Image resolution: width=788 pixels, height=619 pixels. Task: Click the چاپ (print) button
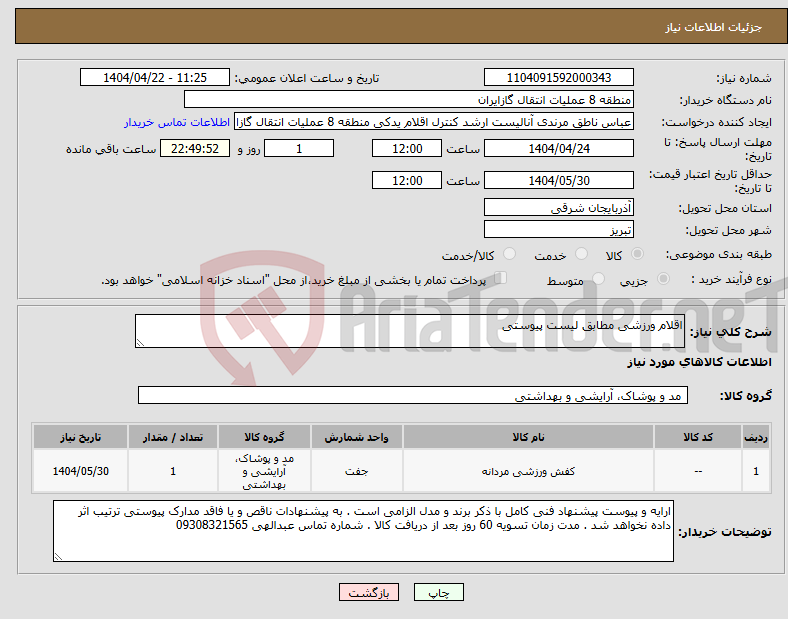(x=438, y=592)
